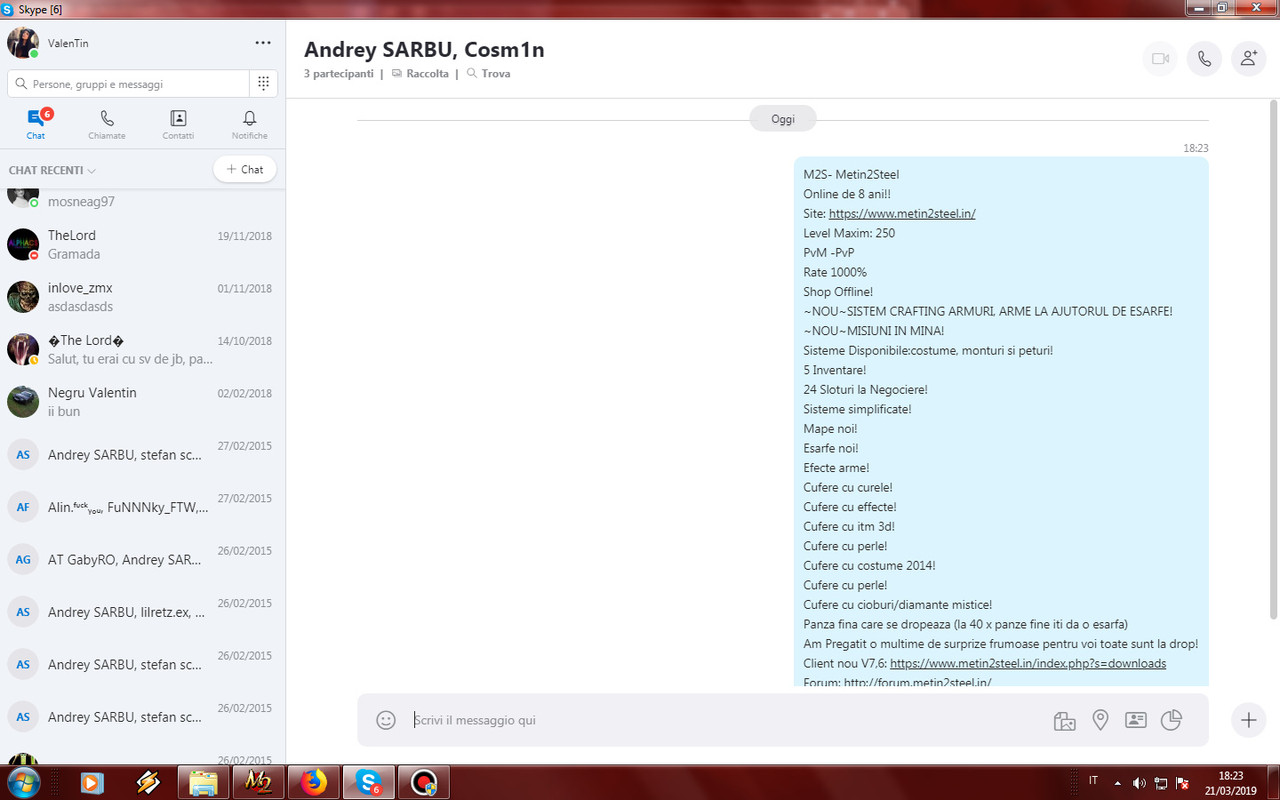Click the Oggi date separator
The height and width of the screenshot is (800, 1280).
783,119
